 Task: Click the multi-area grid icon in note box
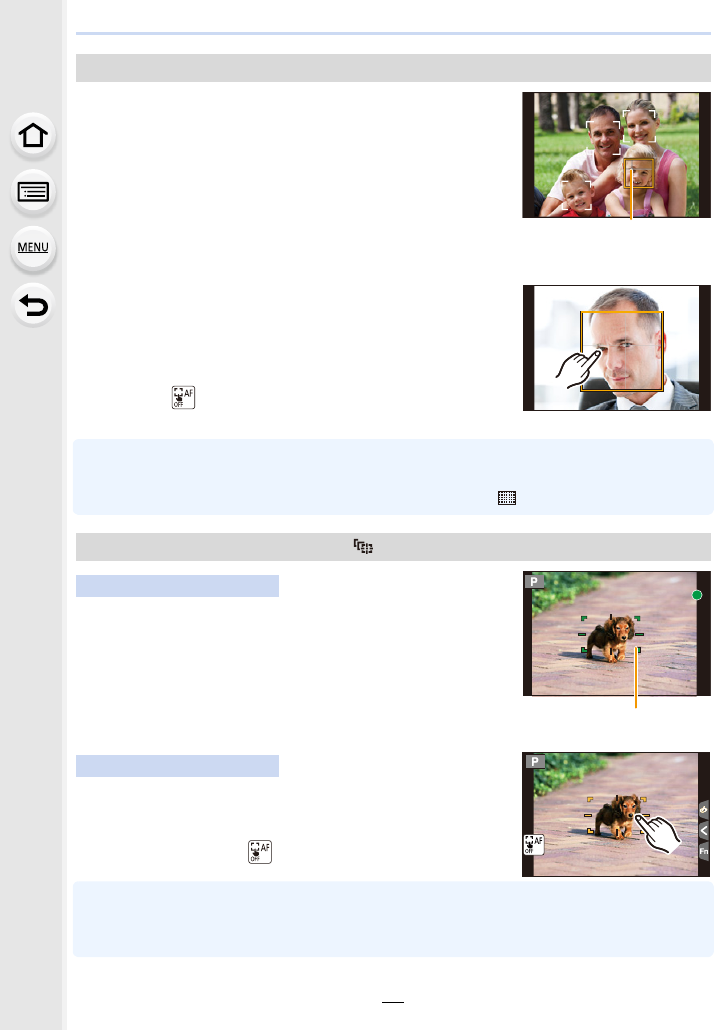coord(506,498)
